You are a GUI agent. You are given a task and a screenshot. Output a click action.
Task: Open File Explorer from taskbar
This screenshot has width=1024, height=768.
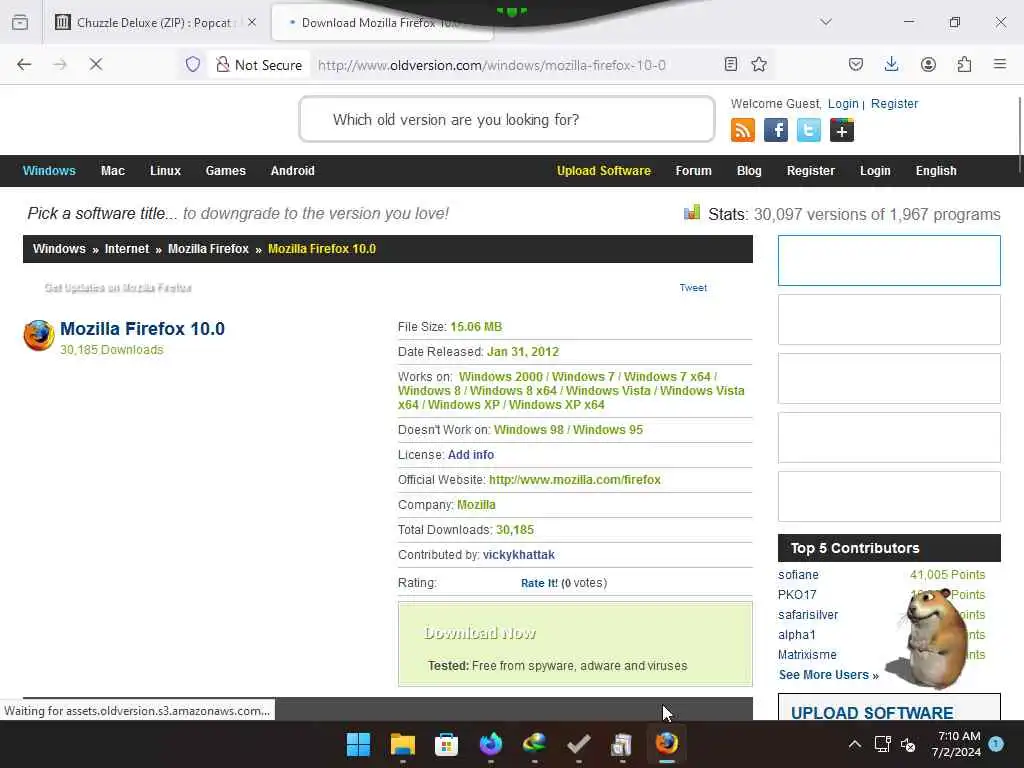click(402, 744)
